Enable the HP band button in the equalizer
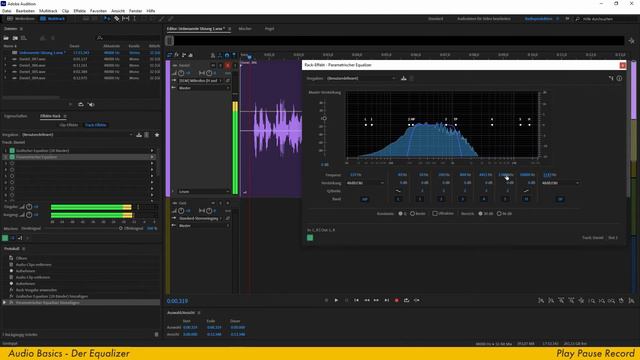640x360 pixels. (x=364, y=199)
